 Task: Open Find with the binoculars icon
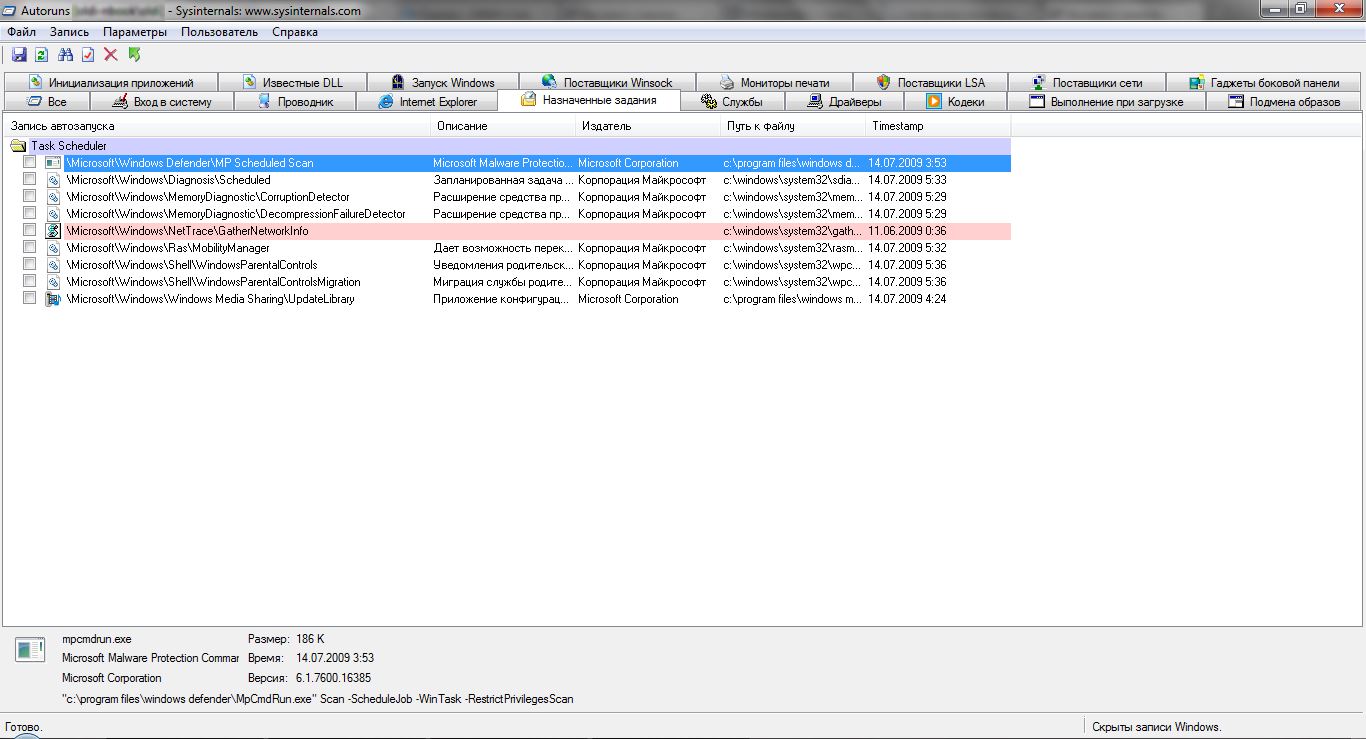pos(66,55)
